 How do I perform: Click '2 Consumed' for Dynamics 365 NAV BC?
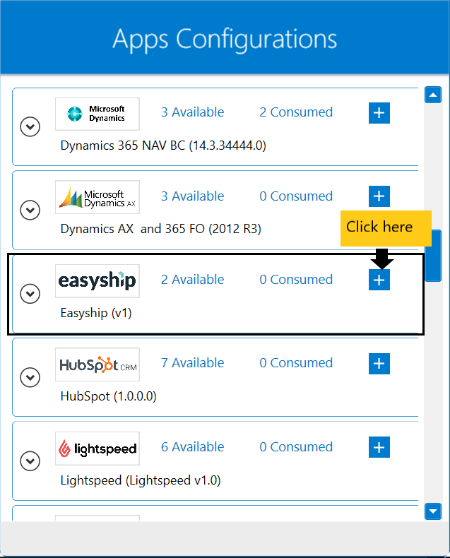pyautogui.click(x=296, y=112)
